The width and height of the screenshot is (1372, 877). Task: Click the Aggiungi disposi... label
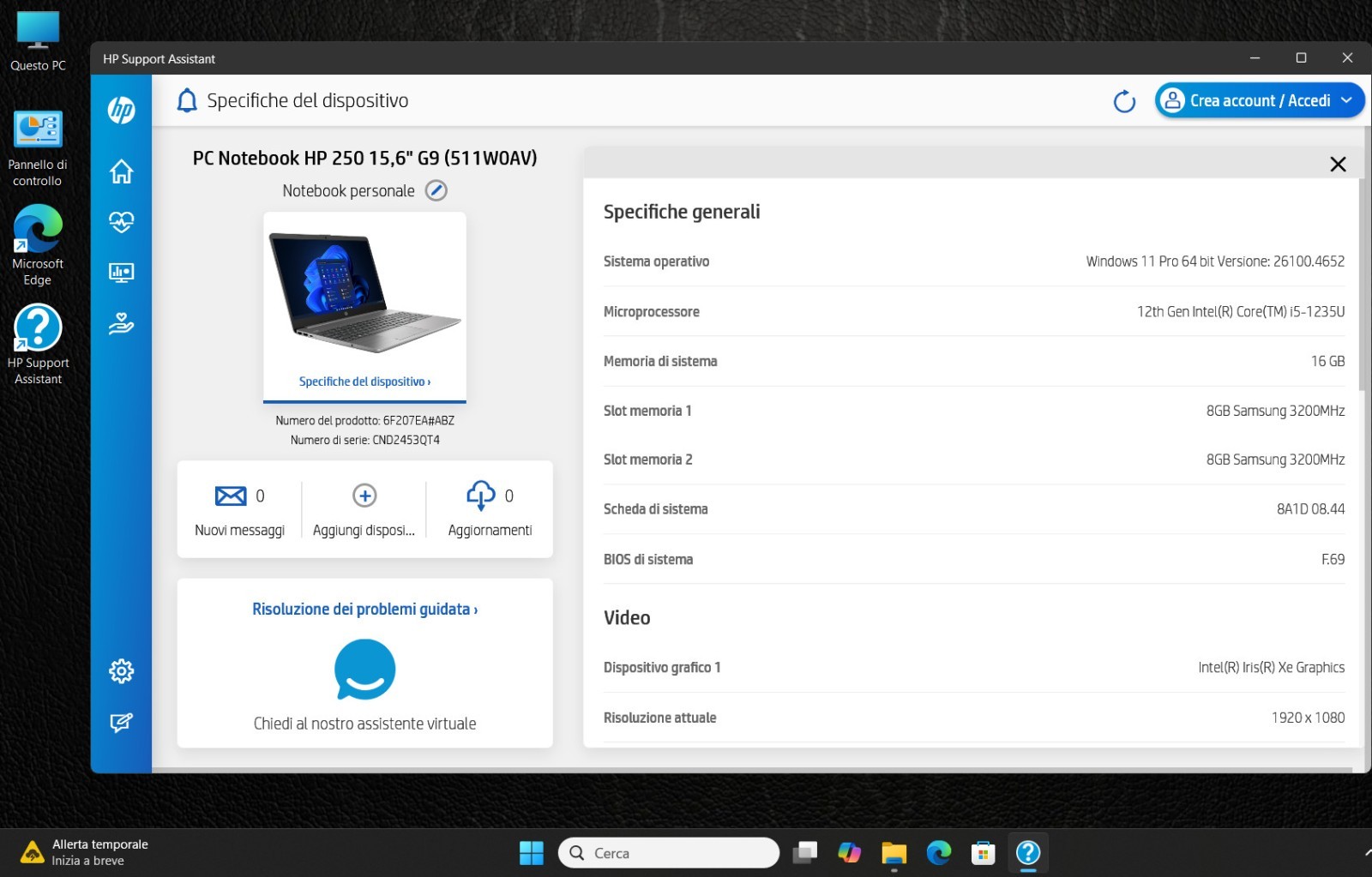(x=364, y=531)
